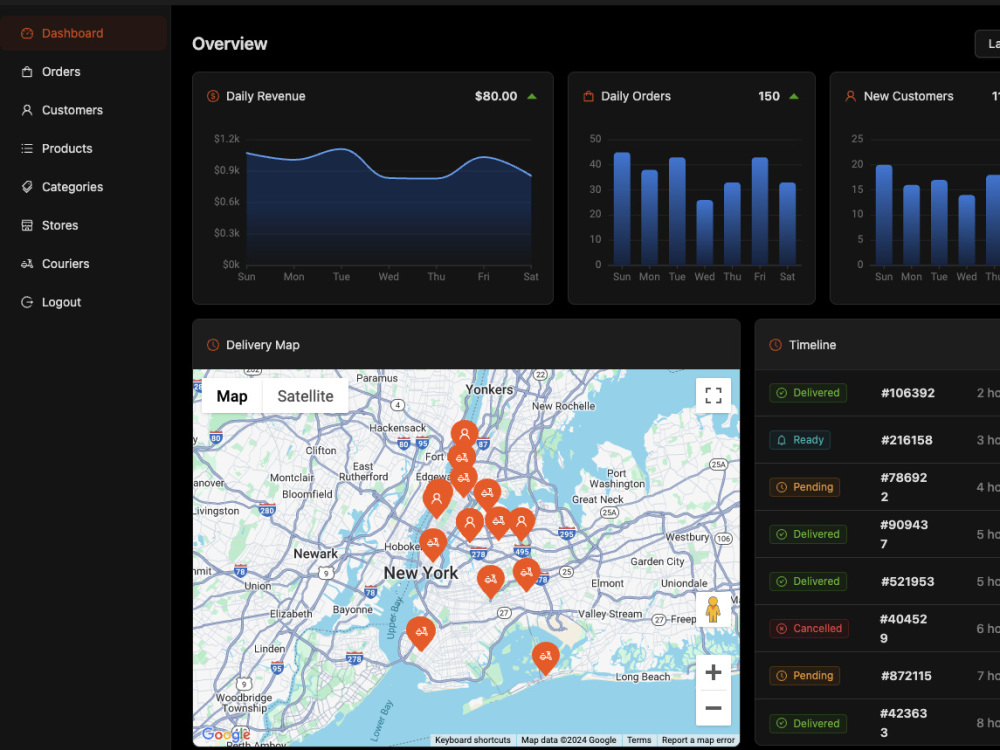The image size is (1000, 750).
Task: Click the New Customers person icon
Action: 850,96
